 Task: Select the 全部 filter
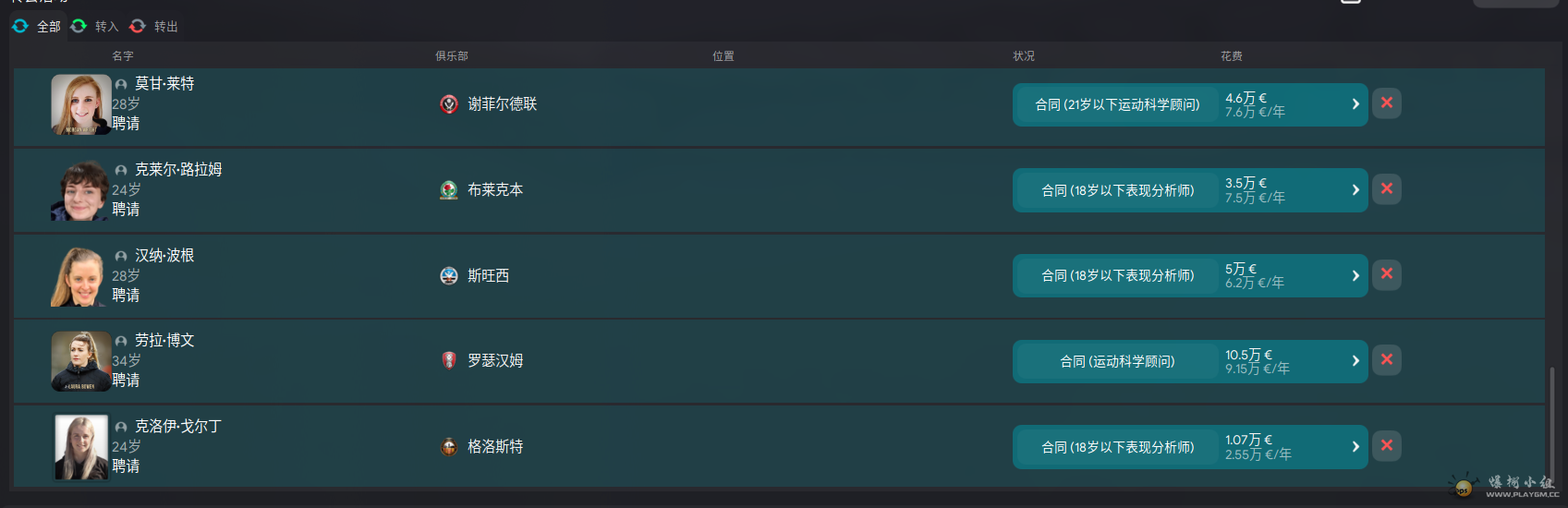[x=37, y=27]
